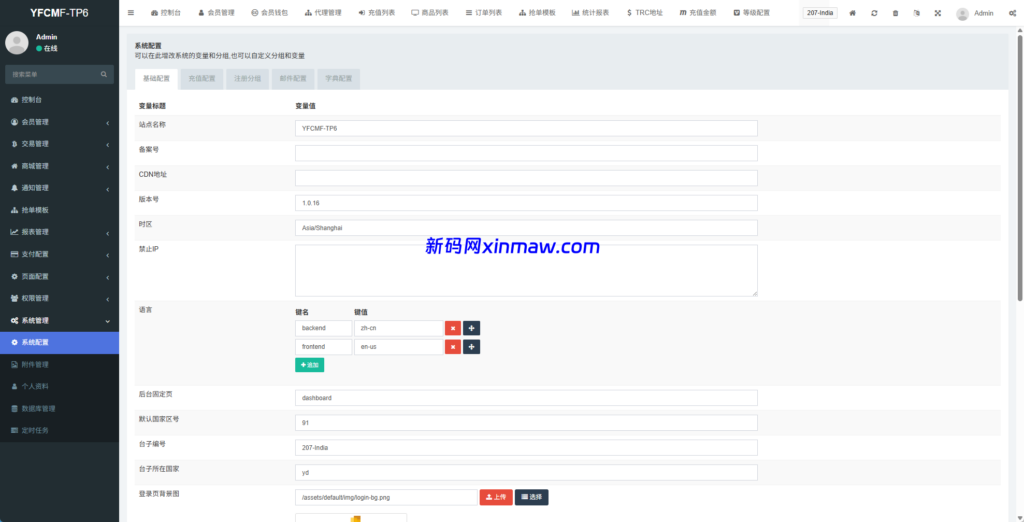Click the 时区 field showing Asia/Shanghai
Screen dimensions: 1024x522
(526, 227)
